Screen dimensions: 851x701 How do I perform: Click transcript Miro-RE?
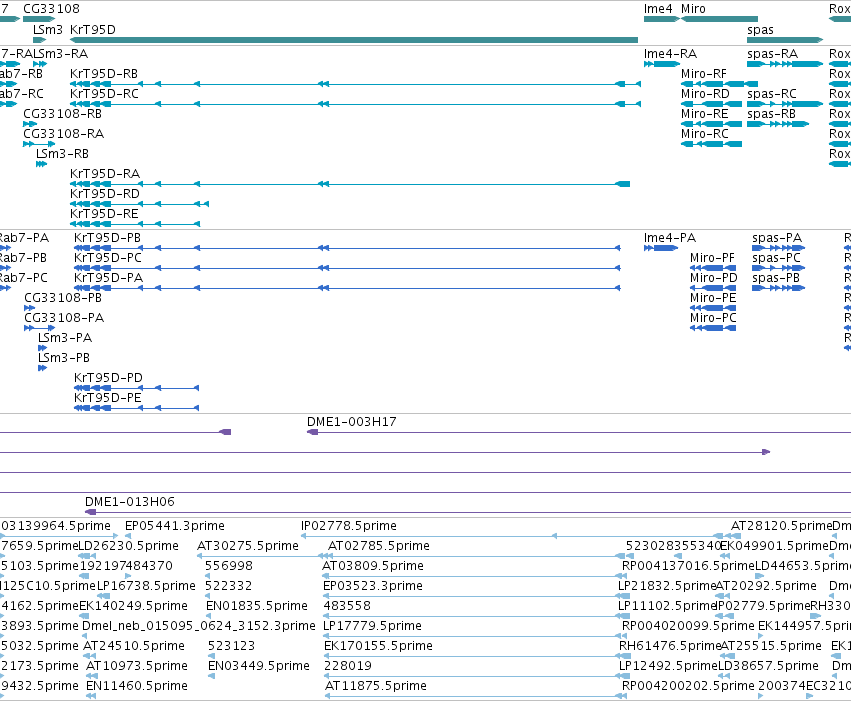click(x=704, y=113)
